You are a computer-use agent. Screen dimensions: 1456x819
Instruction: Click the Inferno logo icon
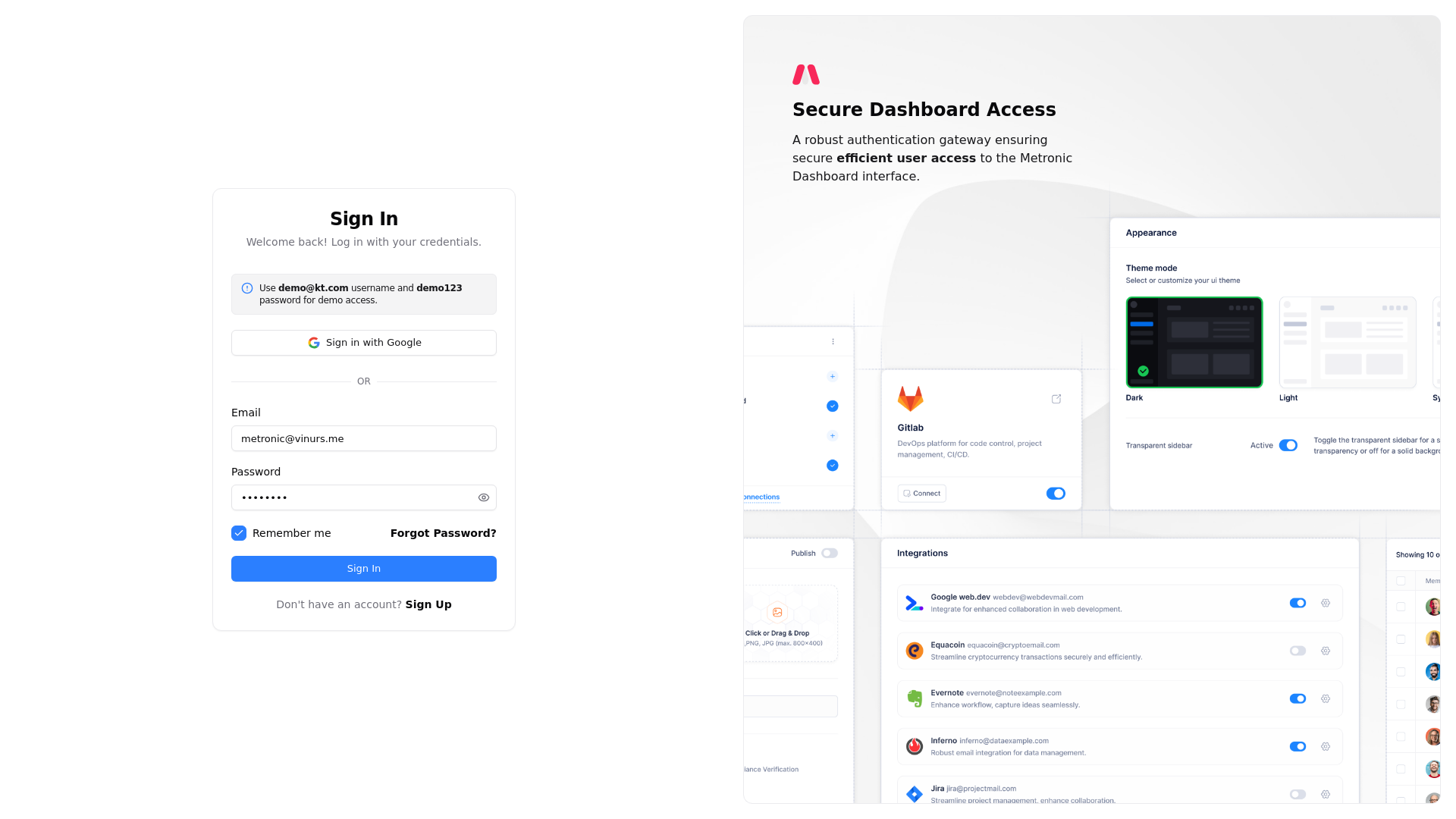915,746
